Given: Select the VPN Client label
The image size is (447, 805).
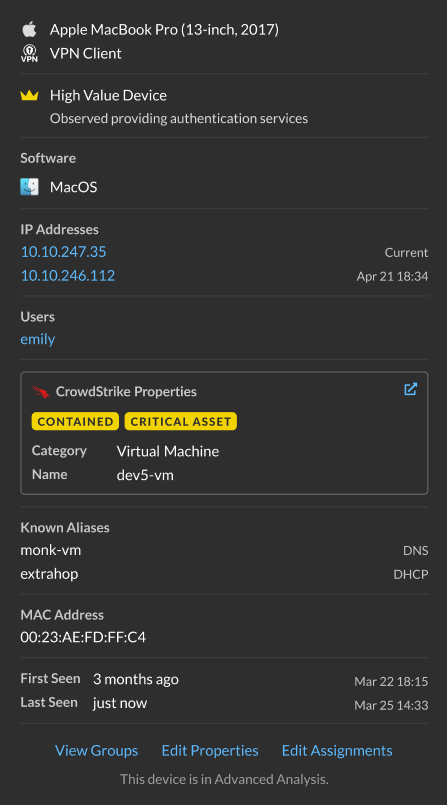Looking at the screenshot, I should pos(86,53).
